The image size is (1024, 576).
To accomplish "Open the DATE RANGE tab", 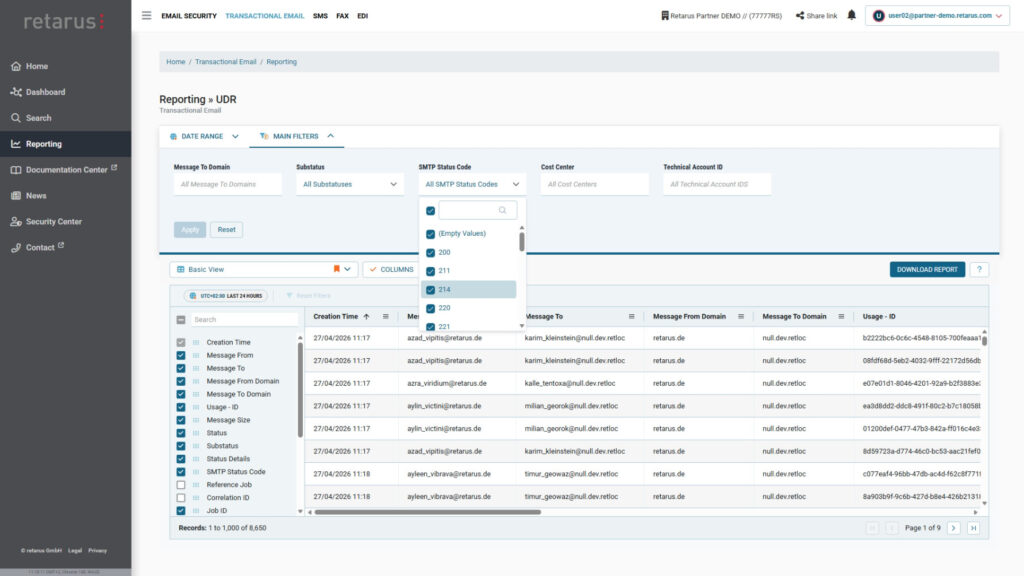I will 204,136.
